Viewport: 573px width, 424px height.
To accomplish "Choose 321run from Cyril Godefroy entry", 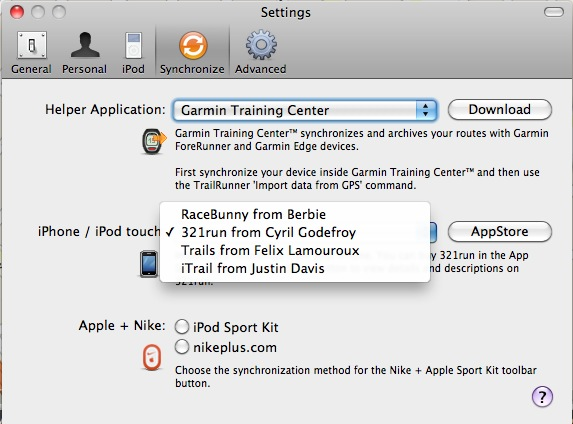I will coord(295,232).
